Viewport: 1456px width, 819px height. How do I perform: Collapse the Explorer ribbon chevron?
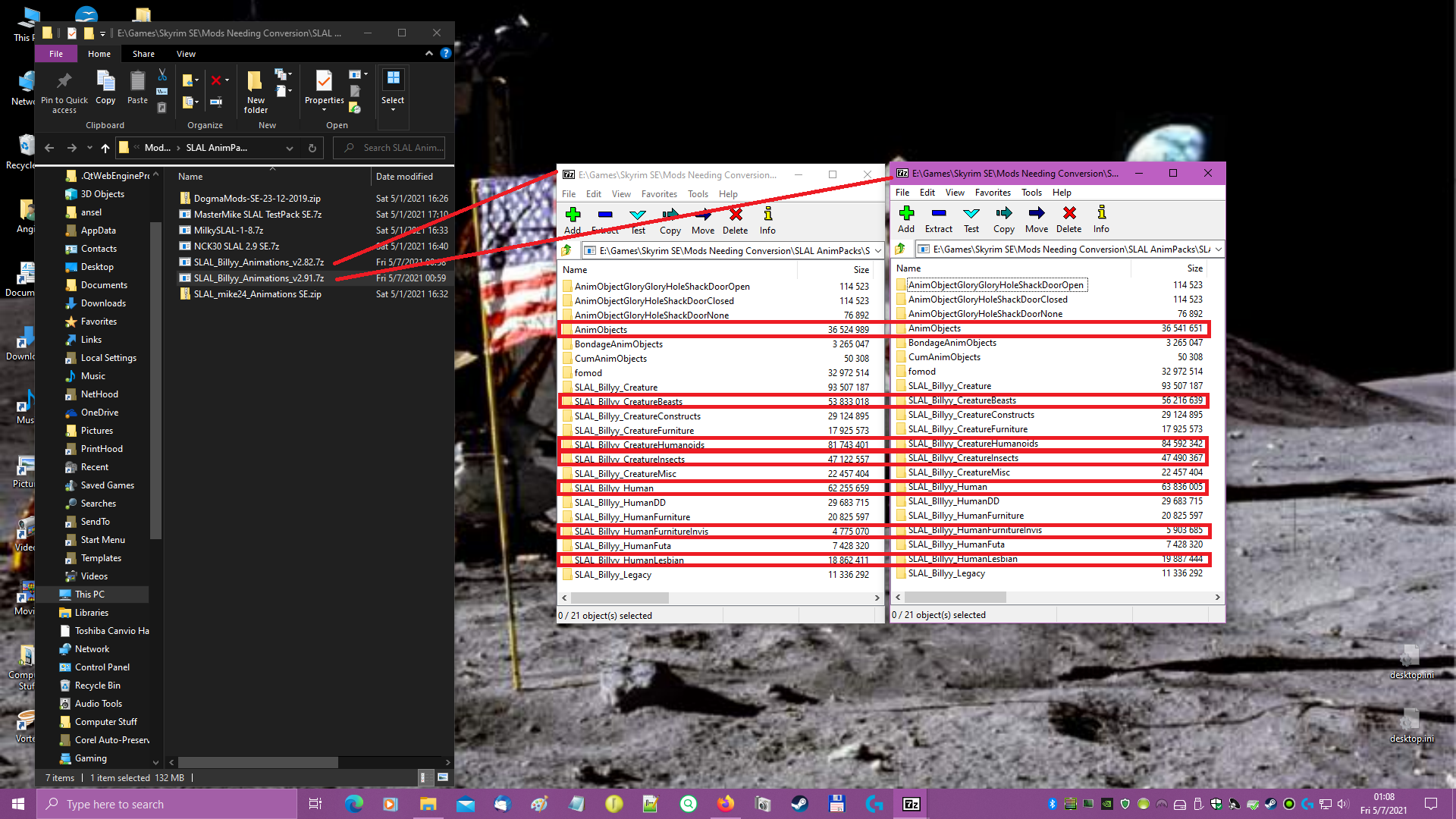429,53
